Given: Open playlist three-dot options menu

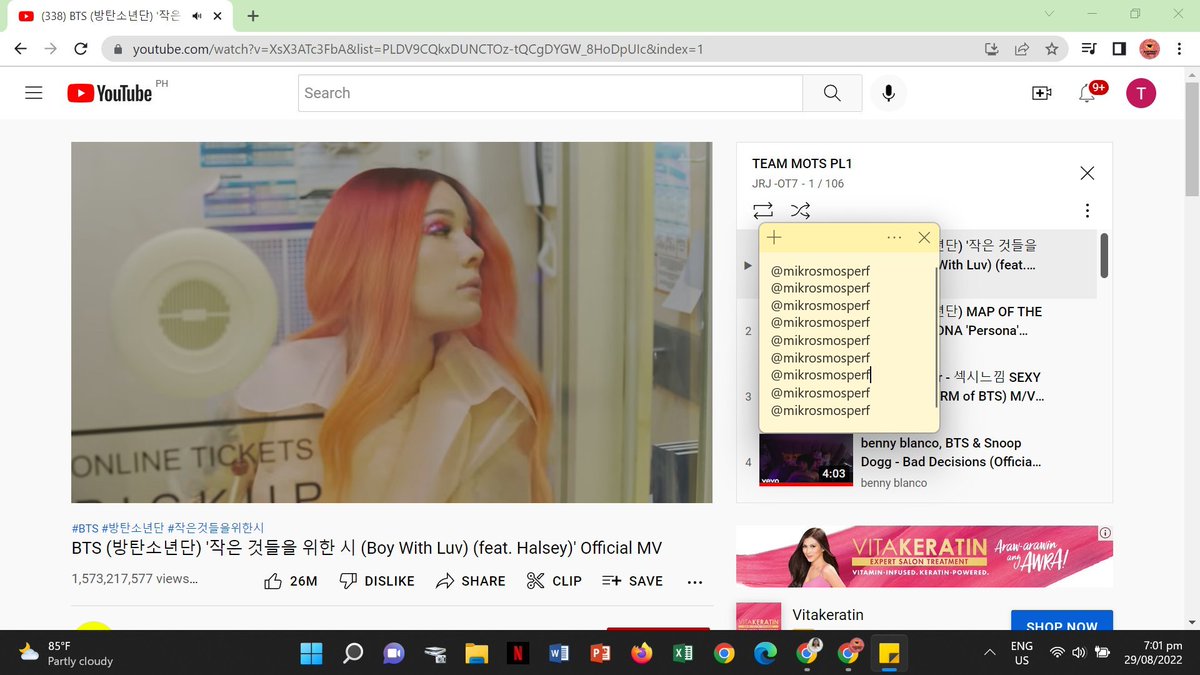Looking at the screenshot, I should tap(1087, 211).
